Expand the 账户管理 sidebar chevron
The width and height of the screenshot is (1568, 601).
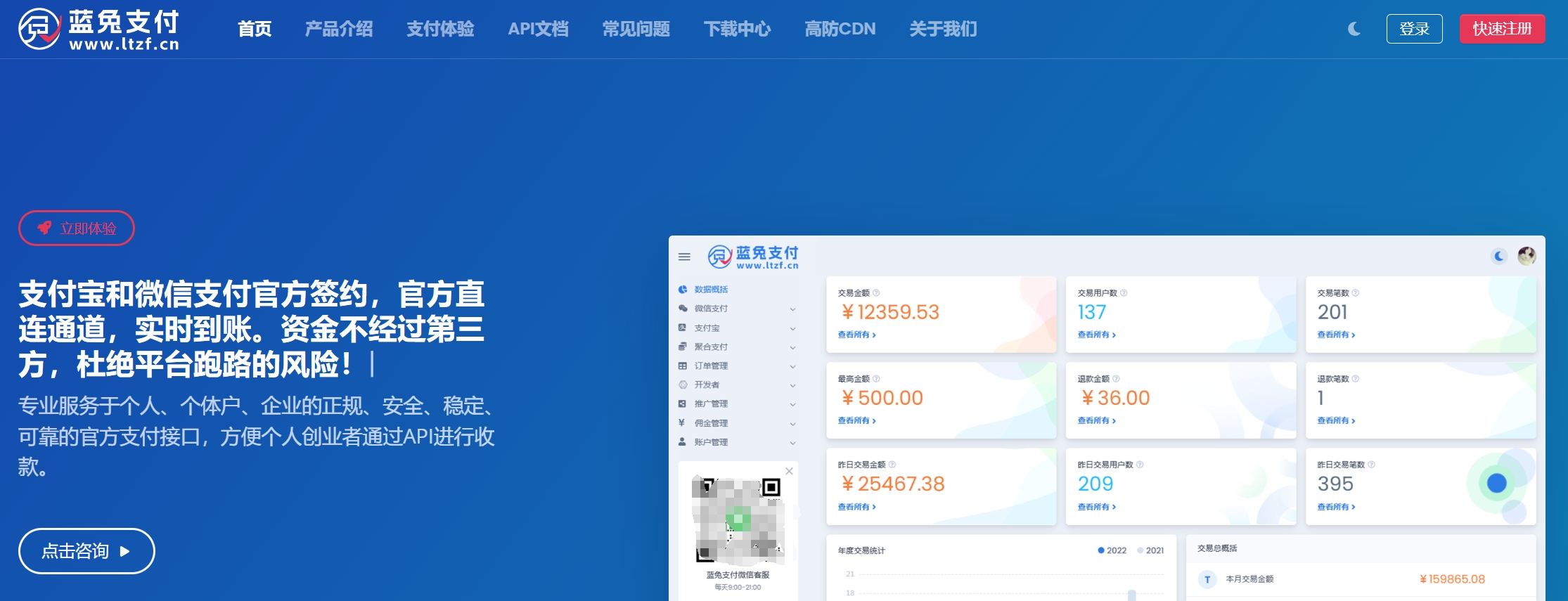pyautogui.click(x=792, y=443)
